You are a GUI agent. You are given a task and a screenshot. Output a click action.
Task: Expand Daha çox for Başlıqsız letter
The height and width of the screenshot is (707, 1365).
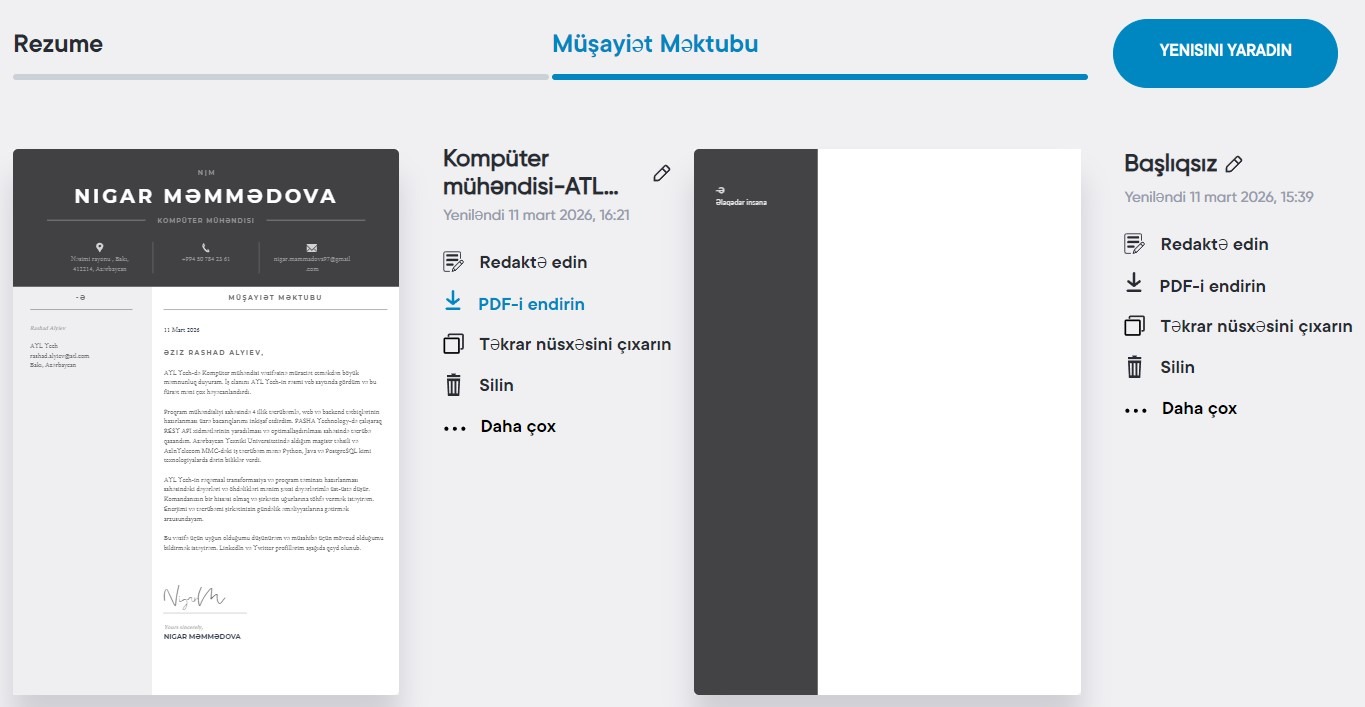[1199, 409]
